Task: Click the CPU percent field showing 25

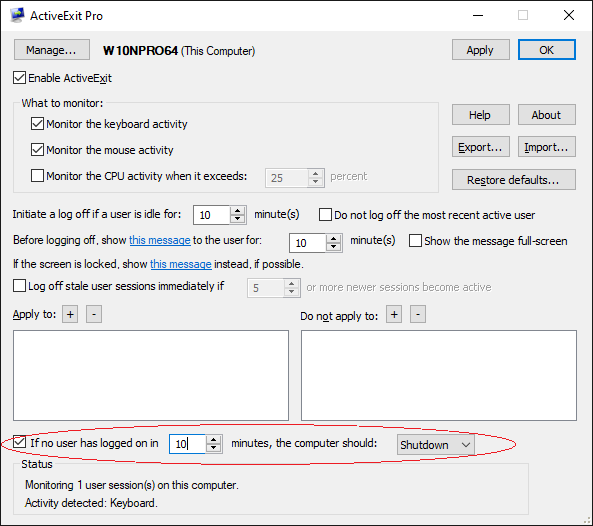Action: coord(287,178)
